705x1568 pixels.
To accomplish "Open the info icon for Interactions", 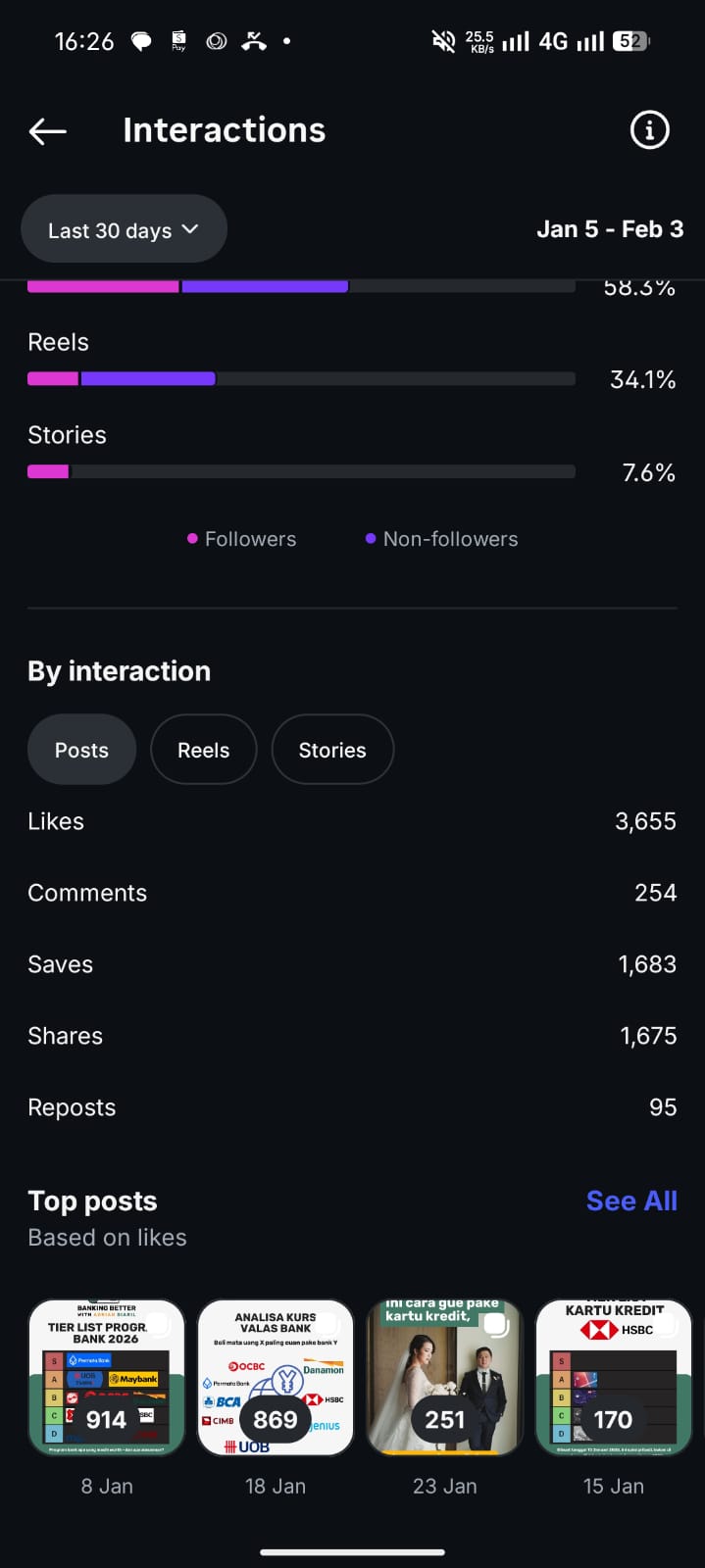I will (x=649, y=130).
